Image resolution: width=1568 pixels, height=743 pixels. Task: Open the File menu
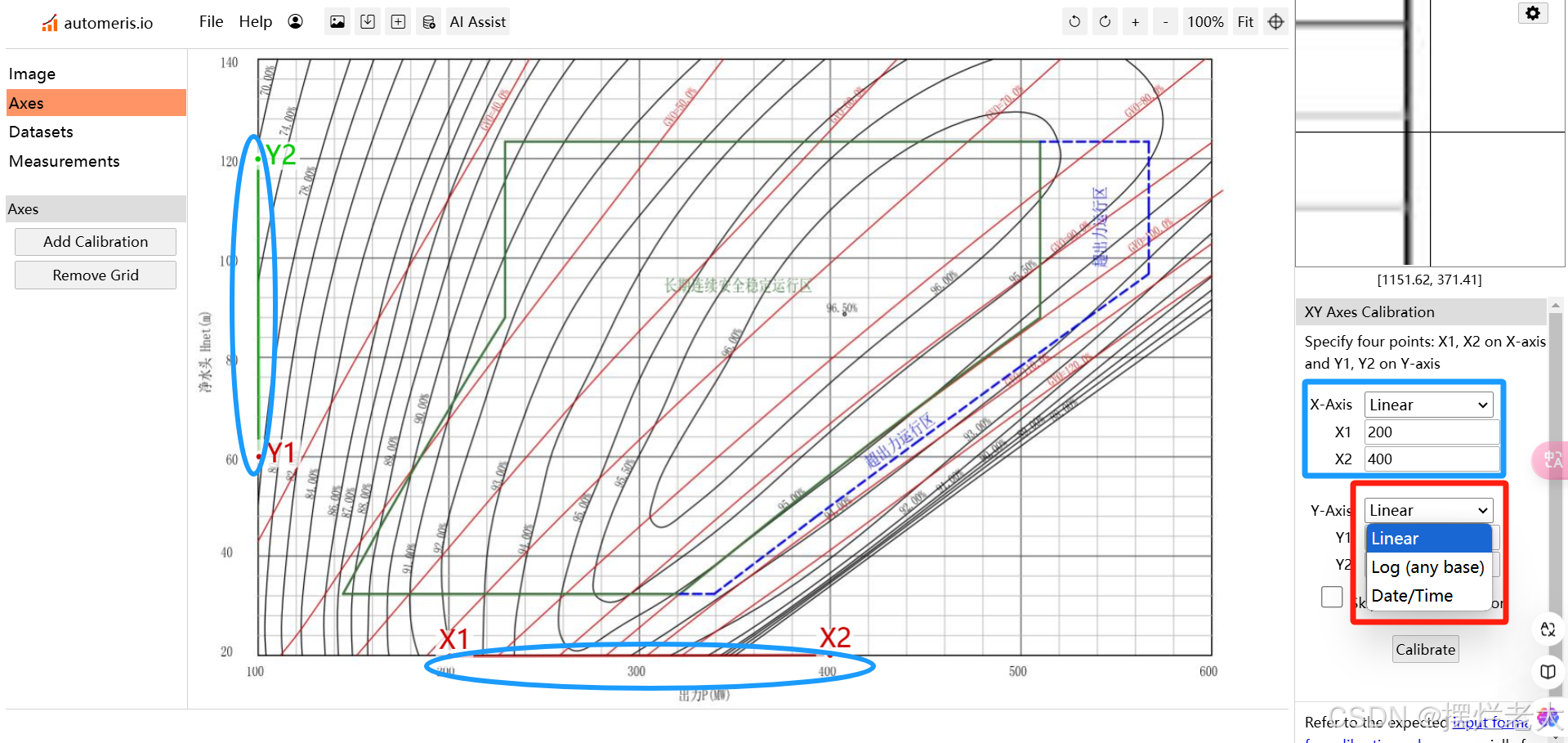pyautogui.click(x=211, y=22)
